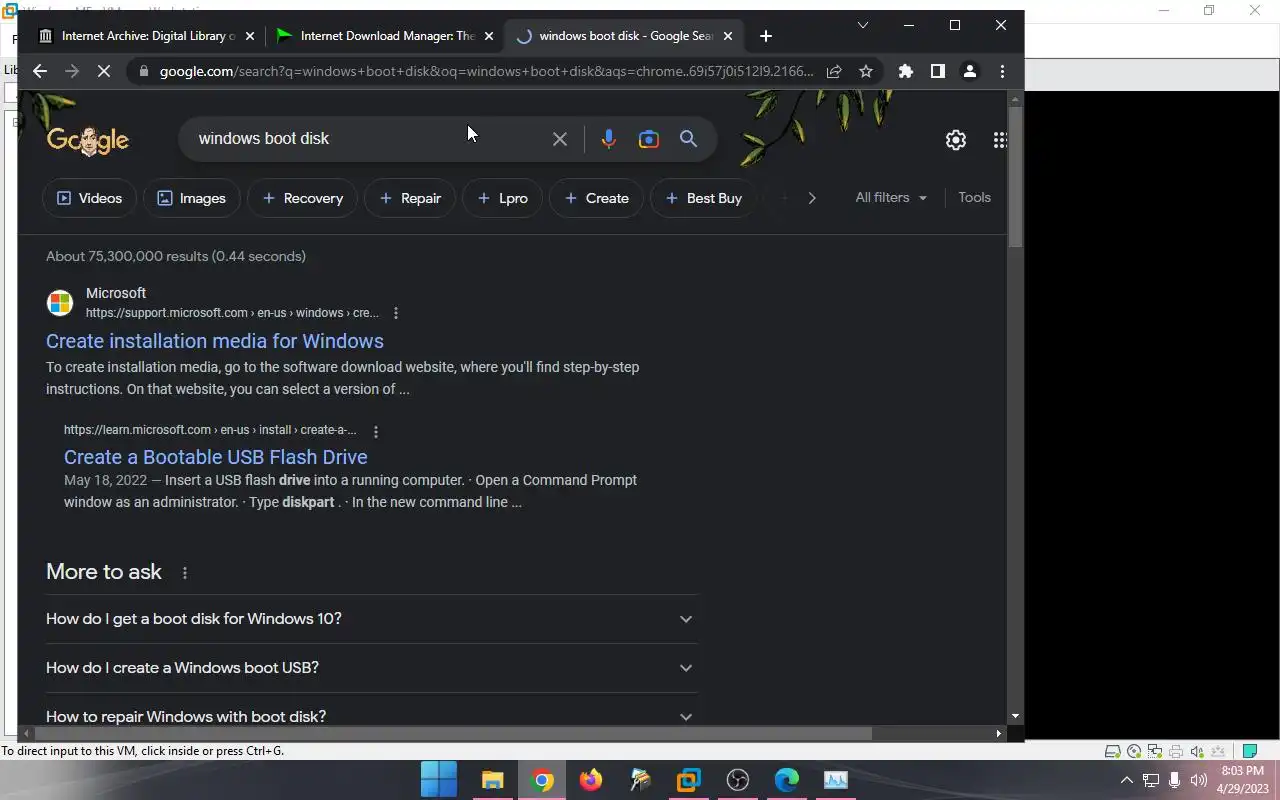Click the network icon in system tray
The height and width of the screenshot is (800, 1280).
[1151, 780]
